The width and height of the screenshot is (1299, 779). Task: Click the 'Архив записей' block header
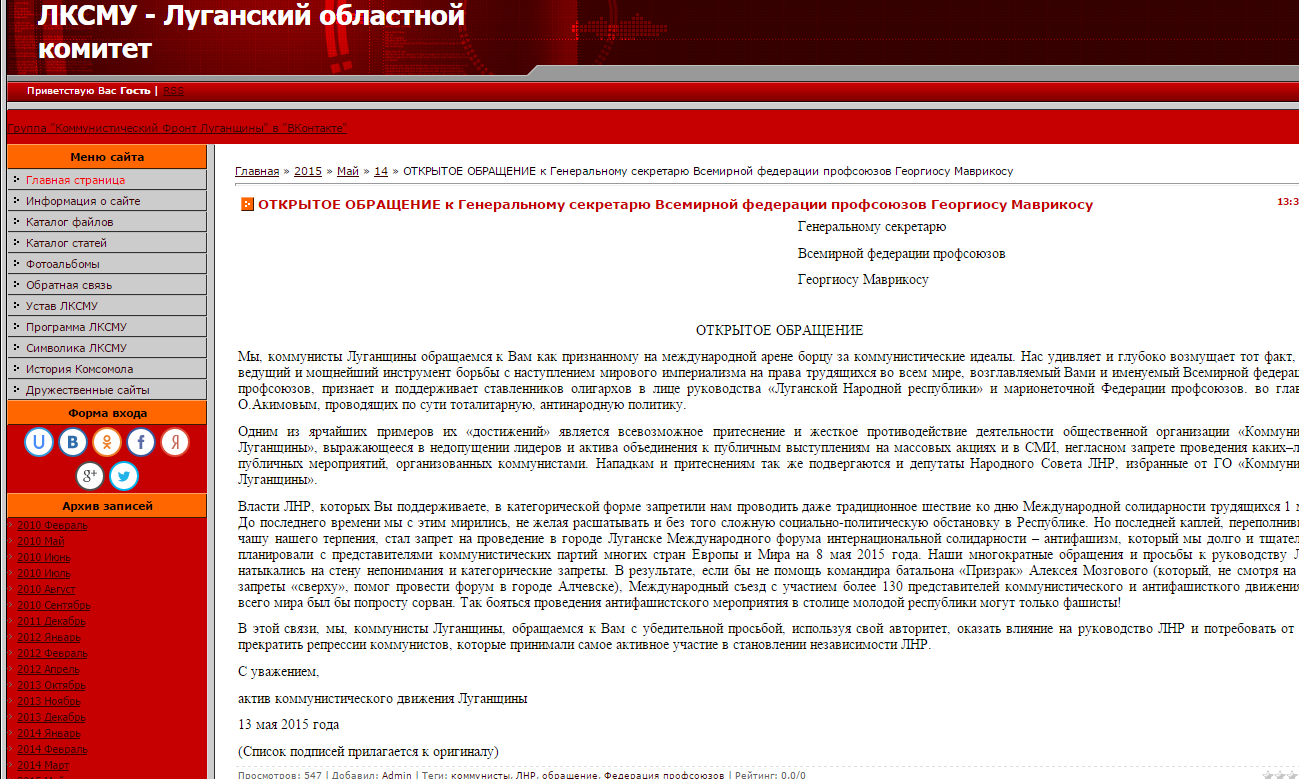pos(107,506)
